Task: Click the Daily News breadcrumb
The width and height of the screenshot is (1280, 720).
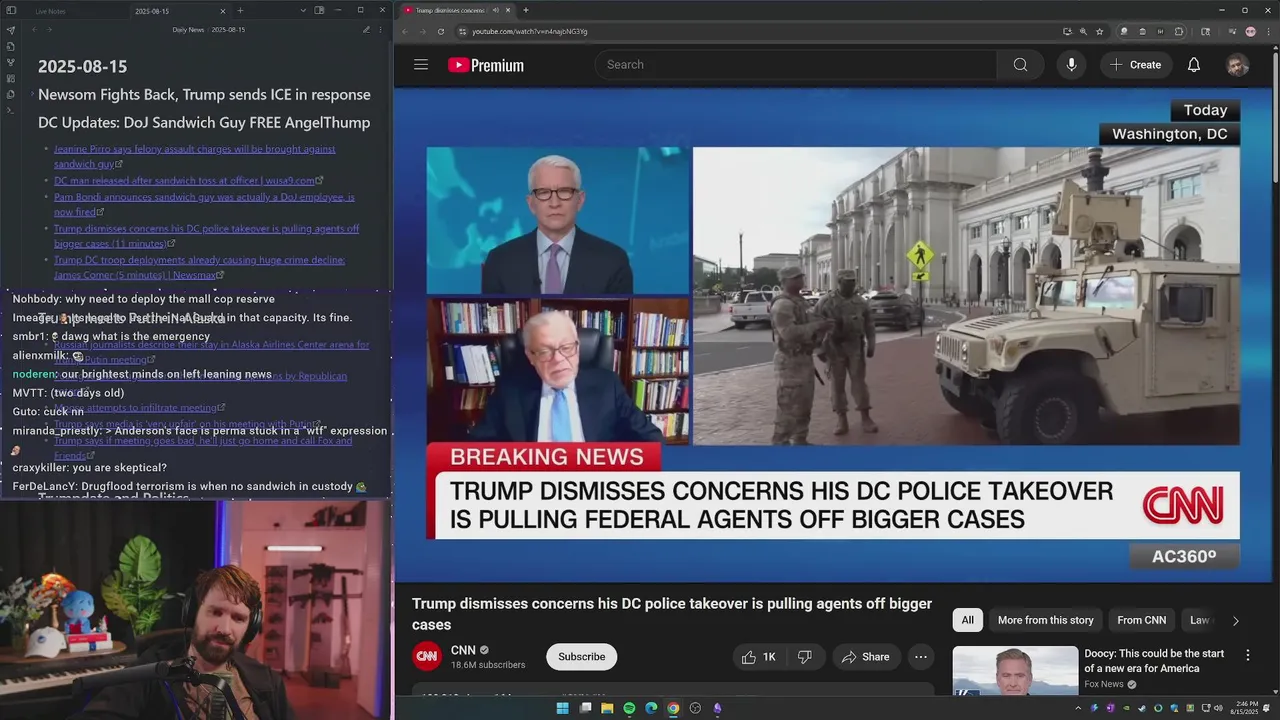Action: (188, 30)
